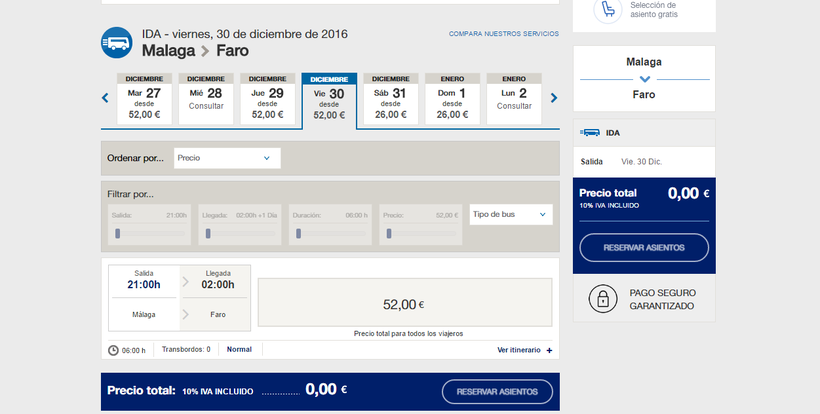
Task: Select the Lun 2 Enero date tab
Action: 514,99
